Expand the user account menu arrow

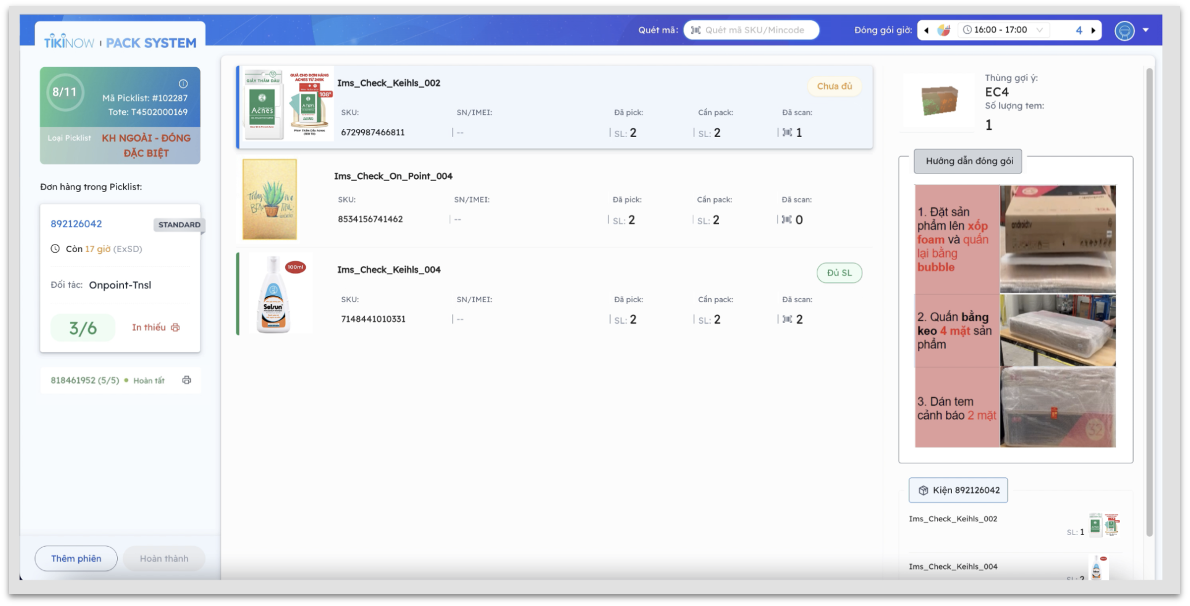(x=1146, y=30)
